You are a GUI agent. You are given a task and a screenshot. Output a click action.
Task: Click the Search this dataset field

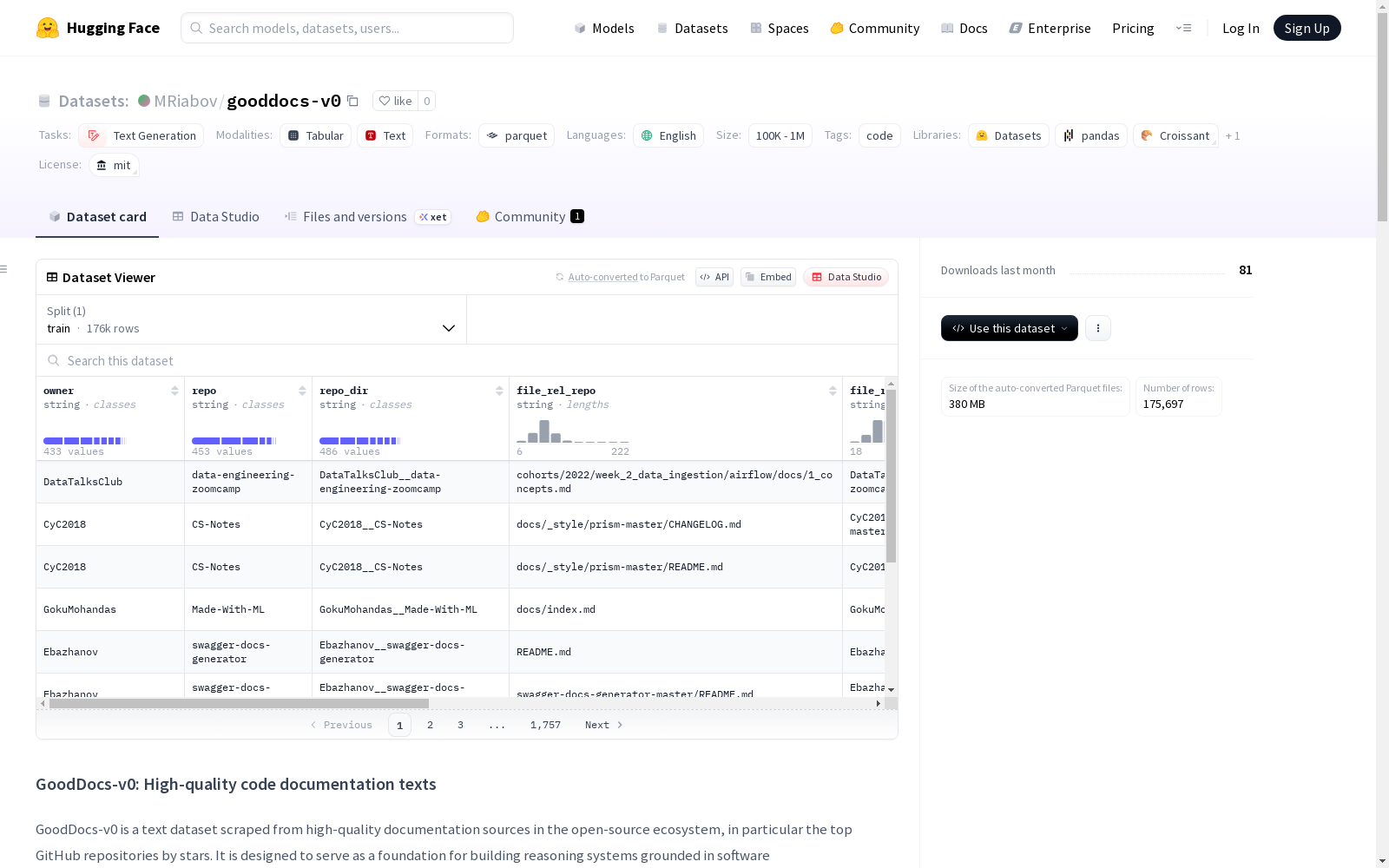click(x=467, y=360)
